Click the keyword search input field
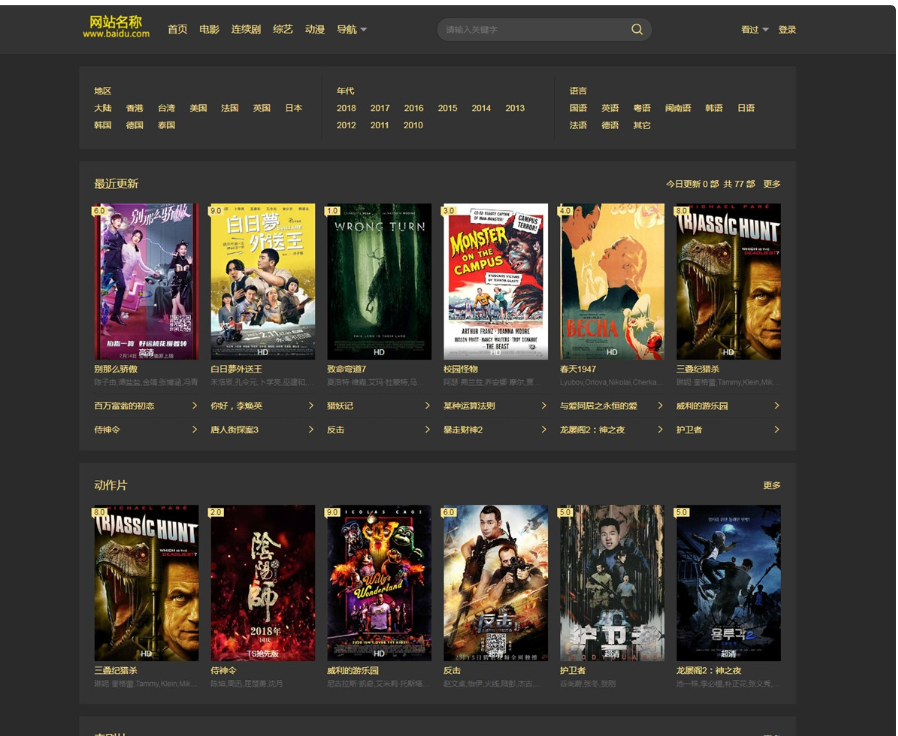The width and height of the screenshot is (898, 736). pos(530,30)
